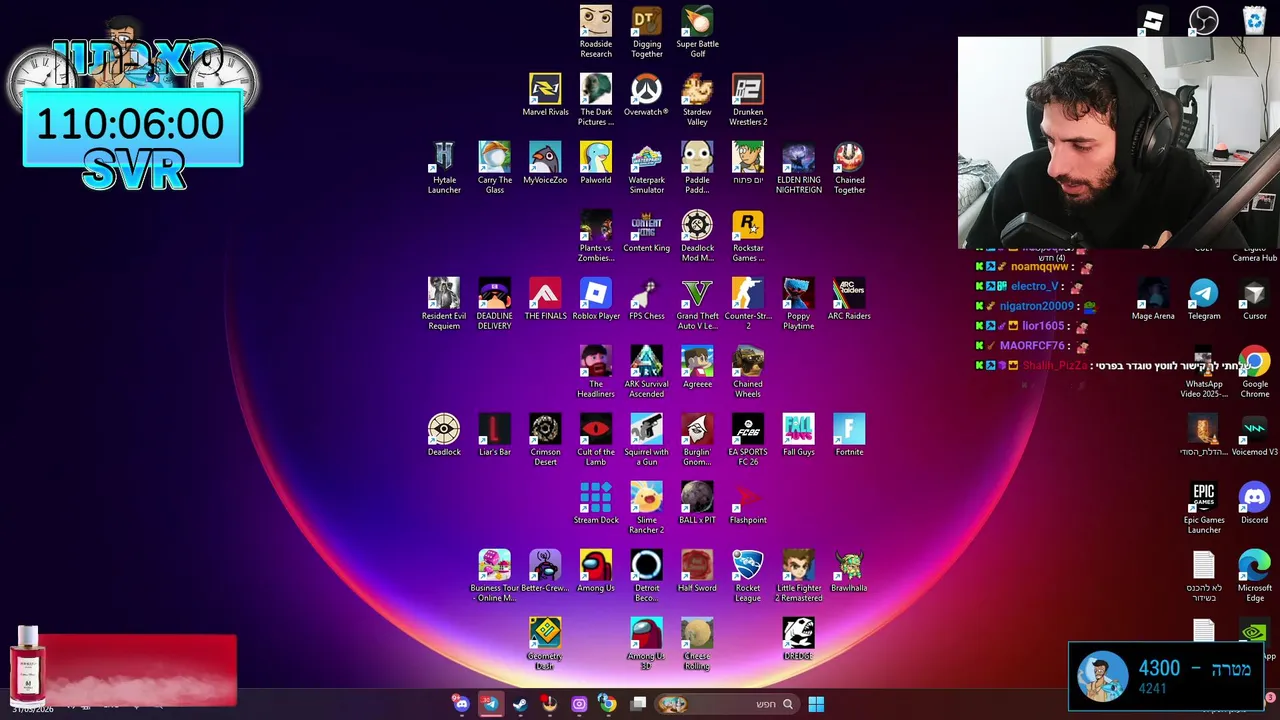Open ELDEN RING NIGHTREIGN shortcut
The image size is (1280, 720).
coord(798,168)
